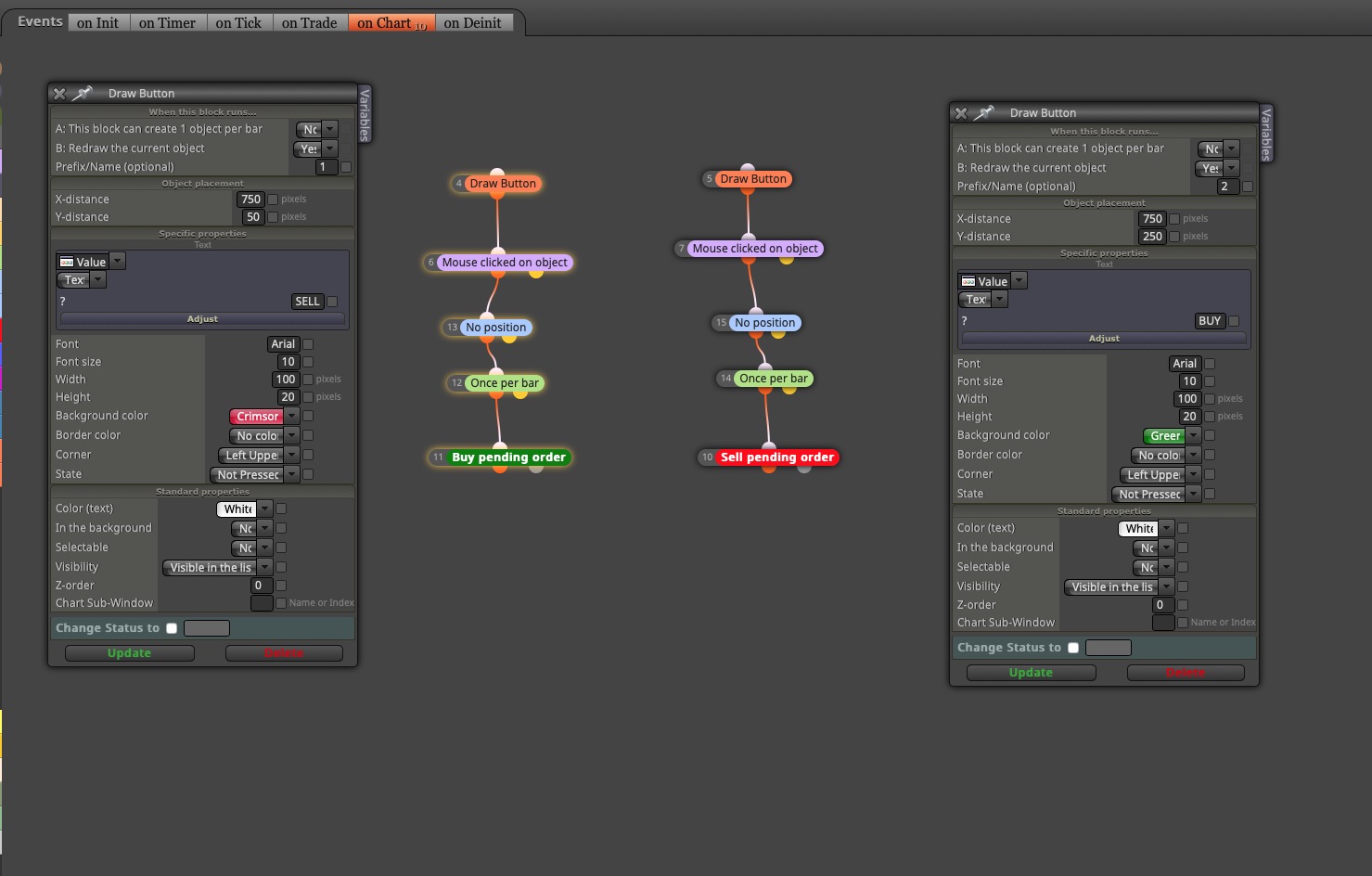This screenshot has height=876, width=1372.
Task: Click Adjust button under BUY text
Action: (1104, 339)
